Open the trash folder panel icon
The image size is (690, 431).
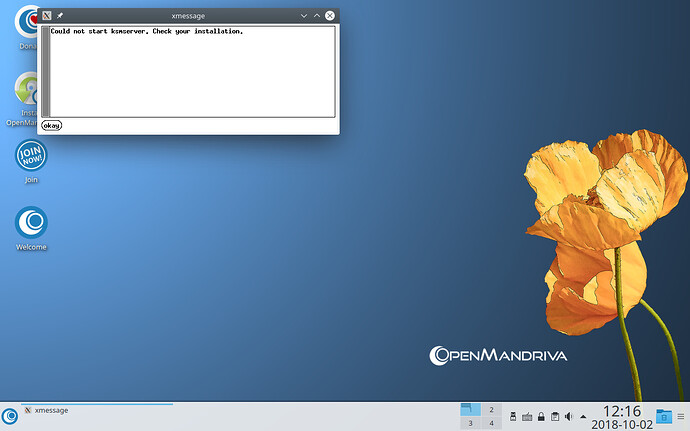coord(664,416)
